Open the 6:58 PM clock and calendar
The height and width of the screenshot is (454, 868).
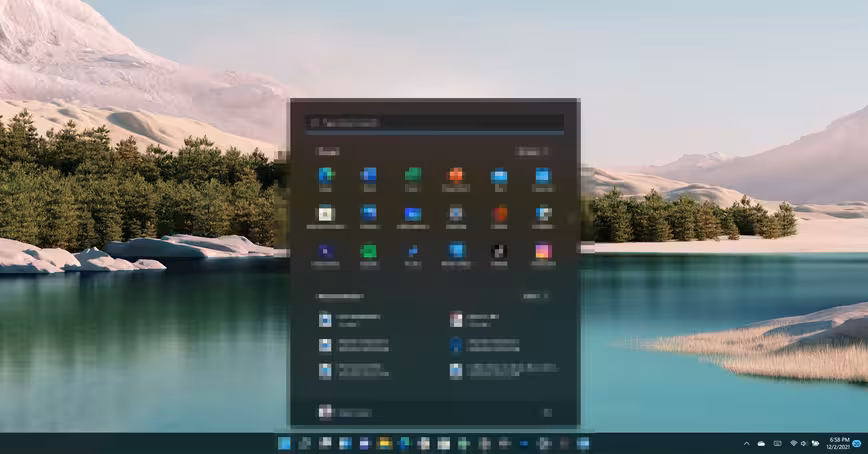[838, 443]
